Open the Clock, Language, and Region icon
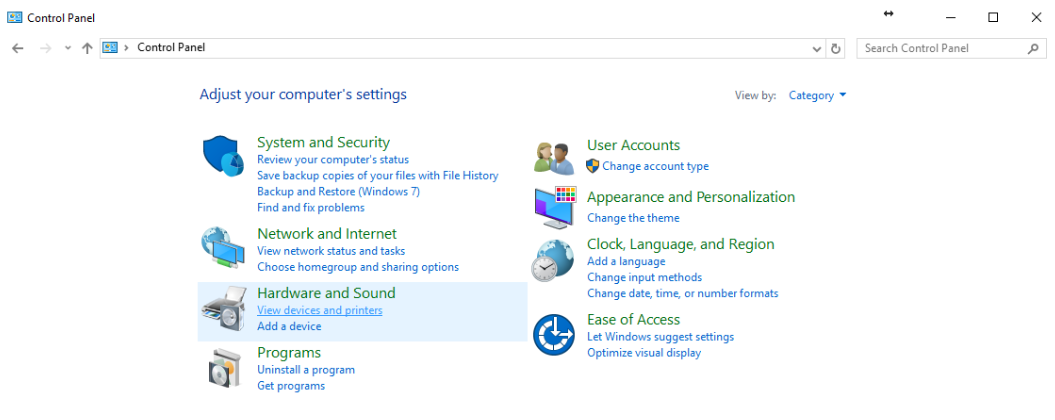This screenshot has width=1055, height=420. [x=554, y=260]
